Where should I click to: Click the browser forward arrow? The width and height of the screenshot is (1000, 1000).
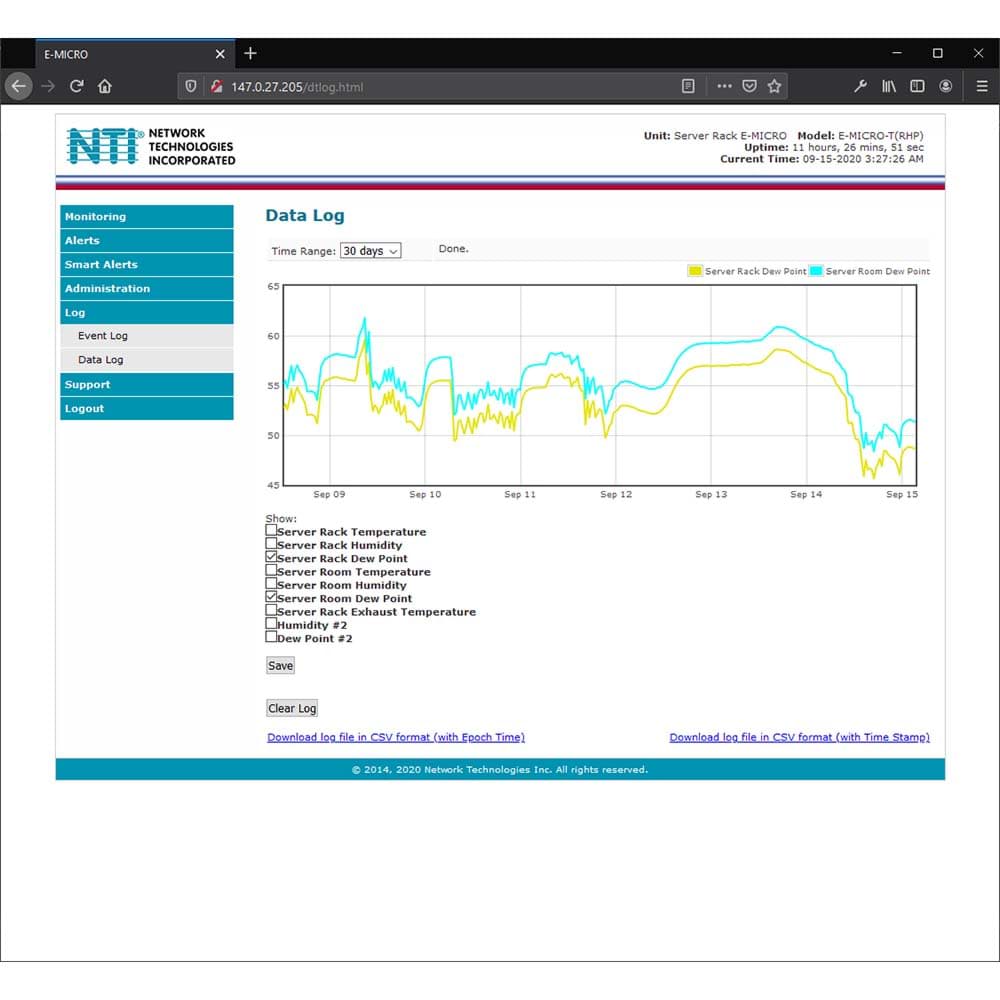click(x=48, y=86)
